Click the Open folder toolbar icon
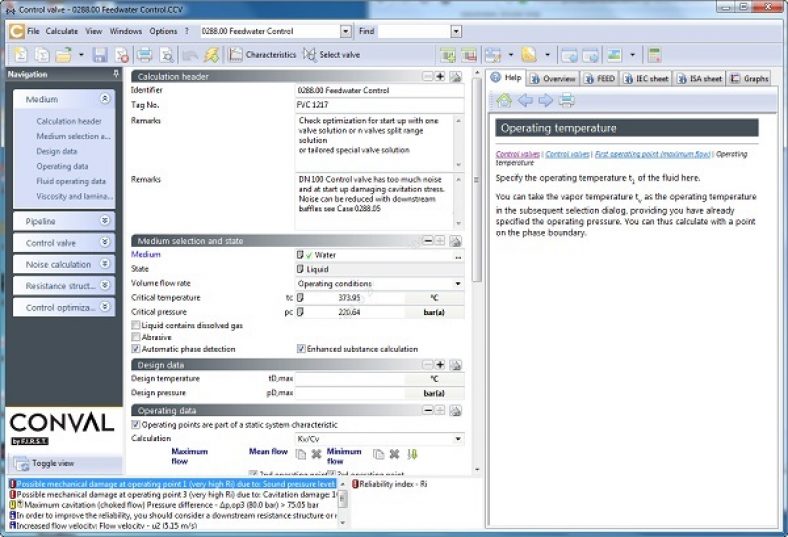Viewport: 788px width, 537px height. click(64, 55)
